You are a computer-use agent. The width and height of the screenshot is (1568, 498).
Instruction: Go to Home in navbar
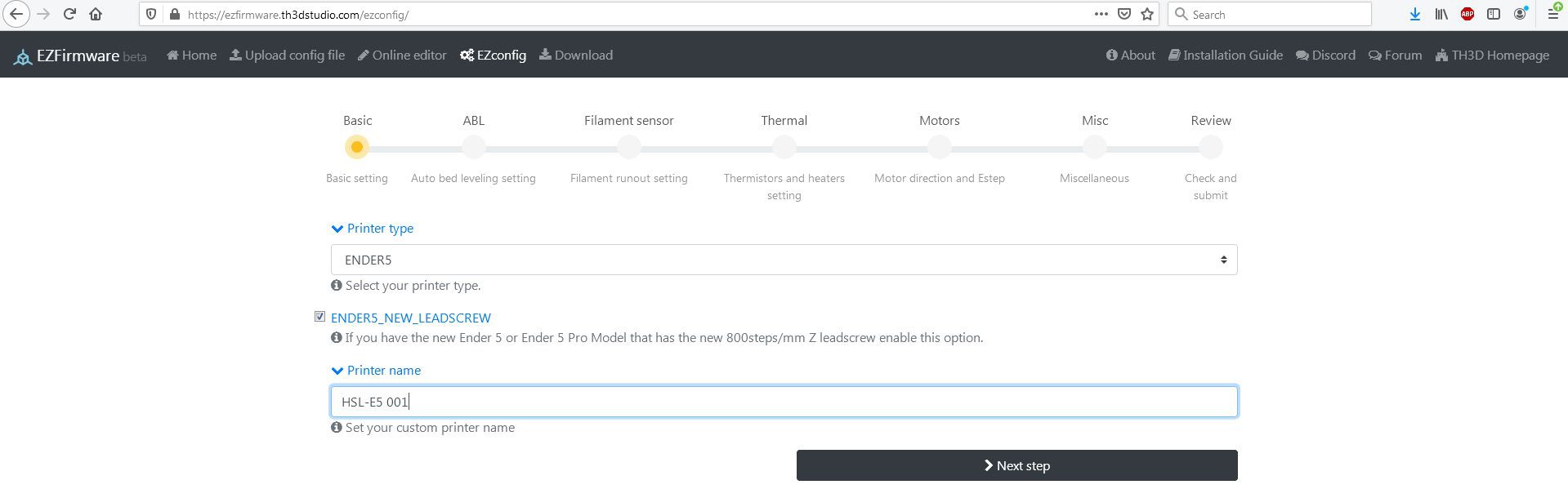click(x=192, y=56)
